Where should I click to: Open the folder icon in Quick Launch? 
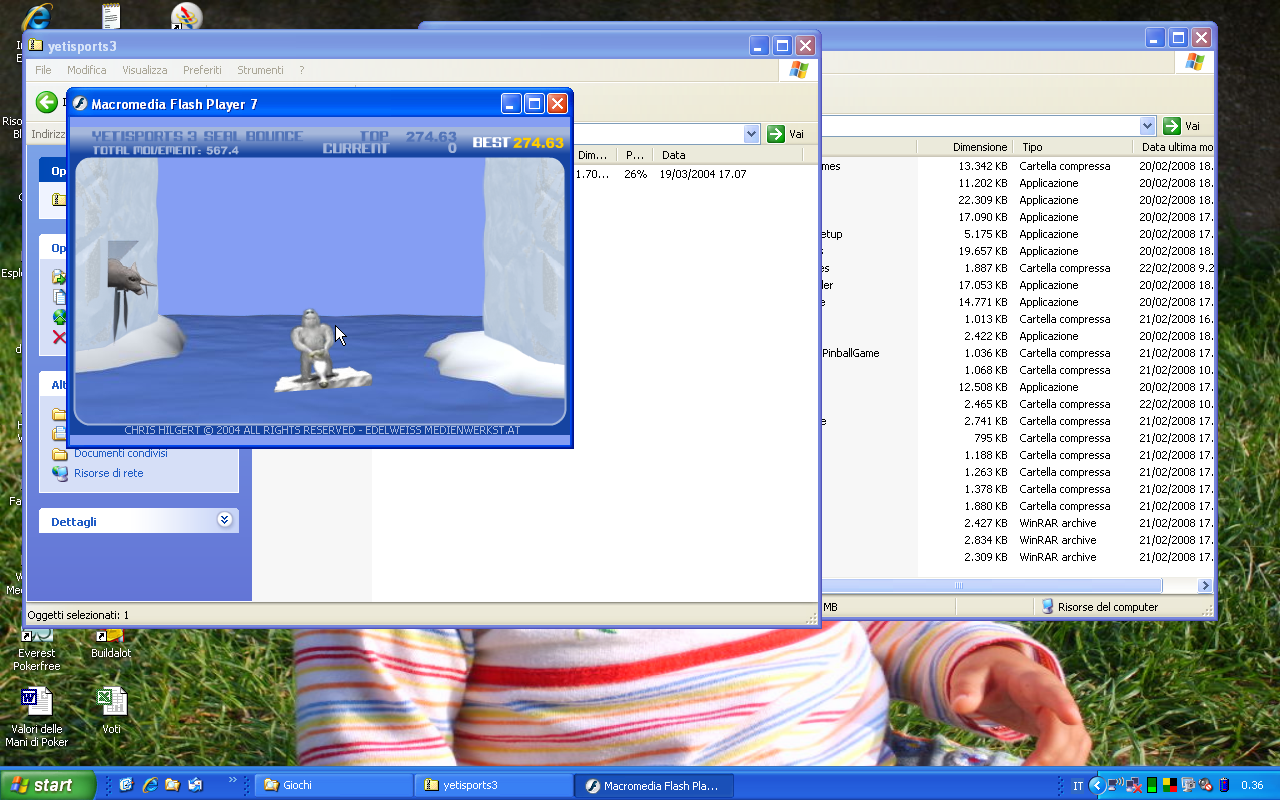click(172, 785)
